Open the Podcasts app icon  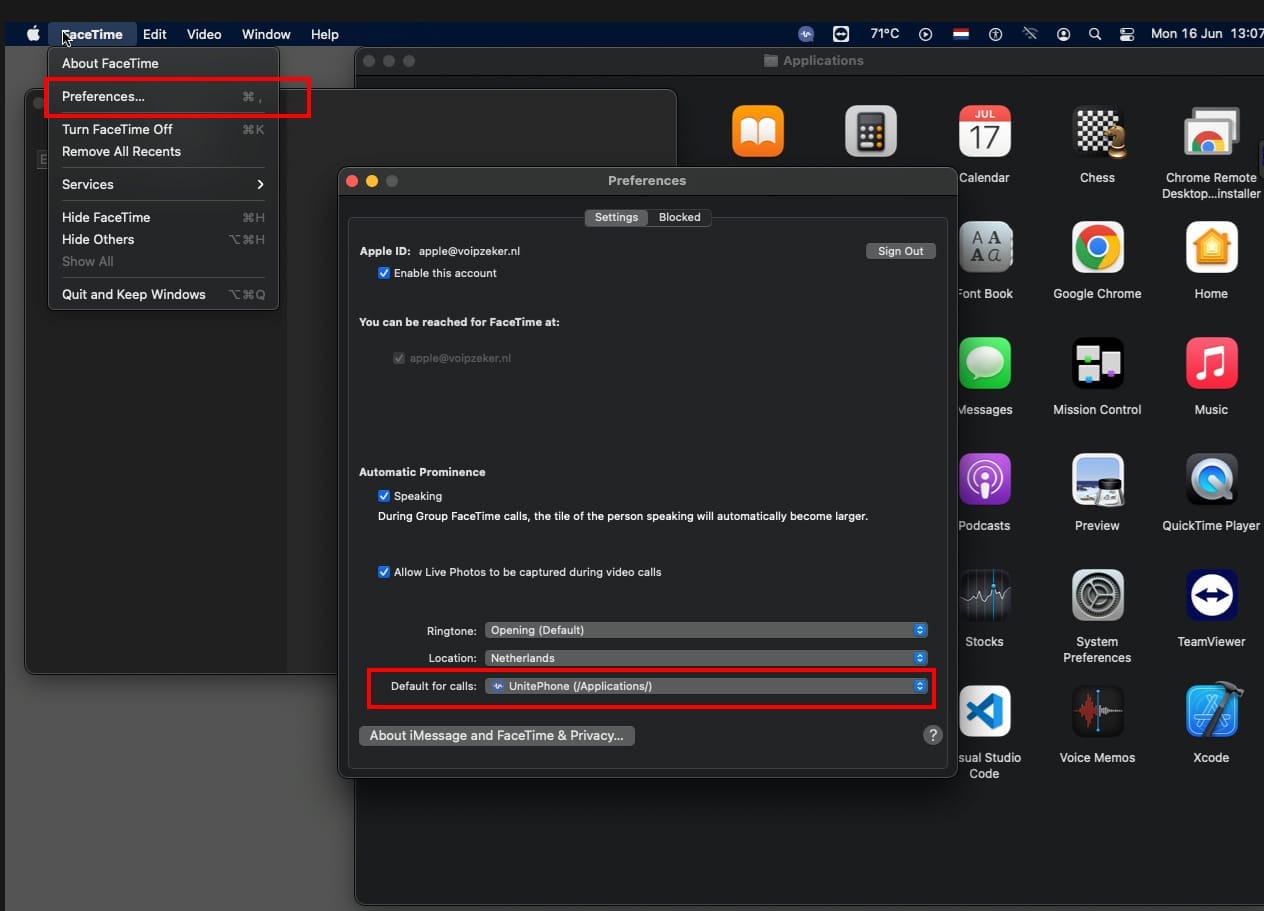pos(984,479)
